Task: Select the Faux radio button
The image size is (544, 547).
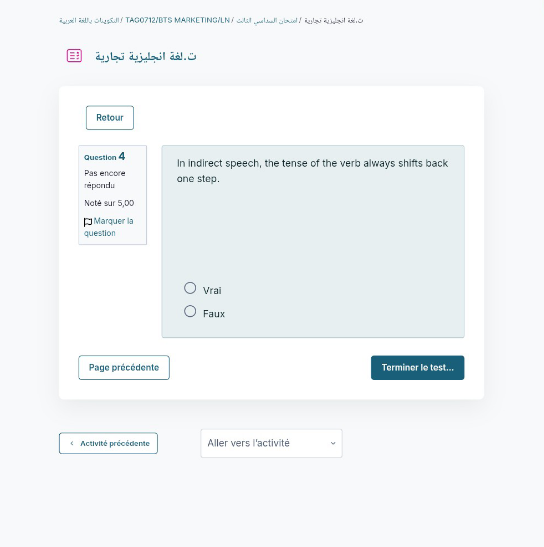Action: pos(190,311)
